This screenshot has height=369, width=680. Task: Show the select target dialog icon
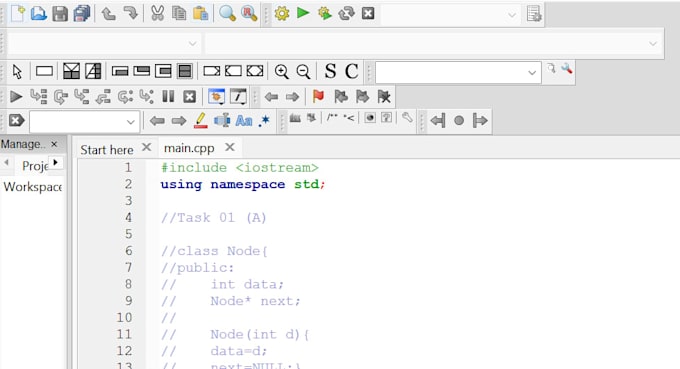[x=534, y=14]
